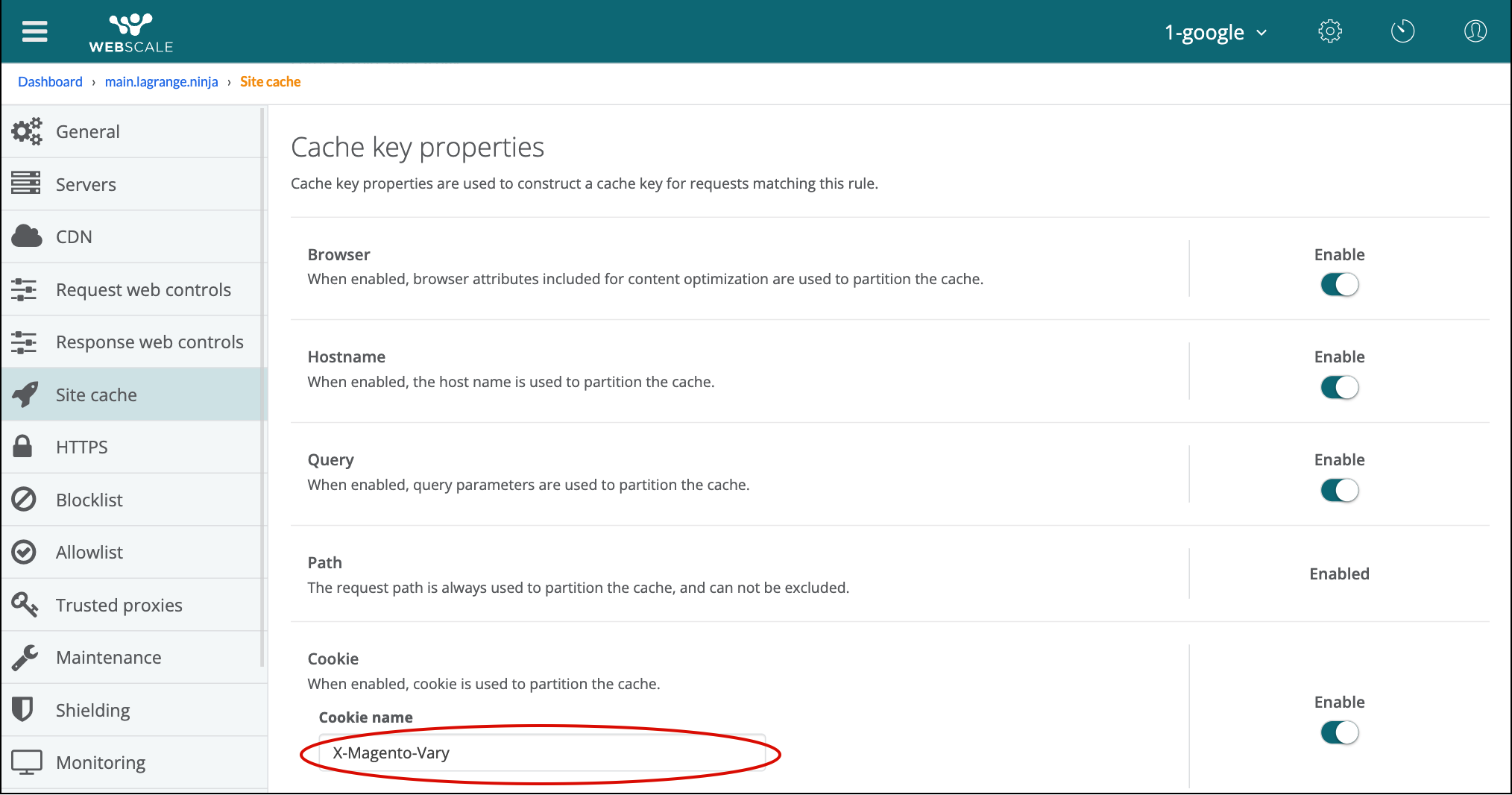Disable the Browser cache key toggle

coord(1339,285)
